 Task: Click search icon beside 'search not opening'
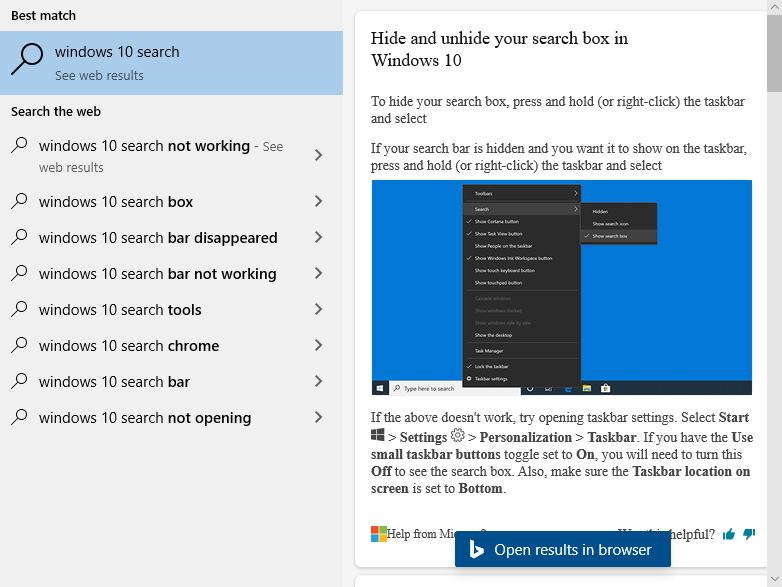tap(20, 418)
